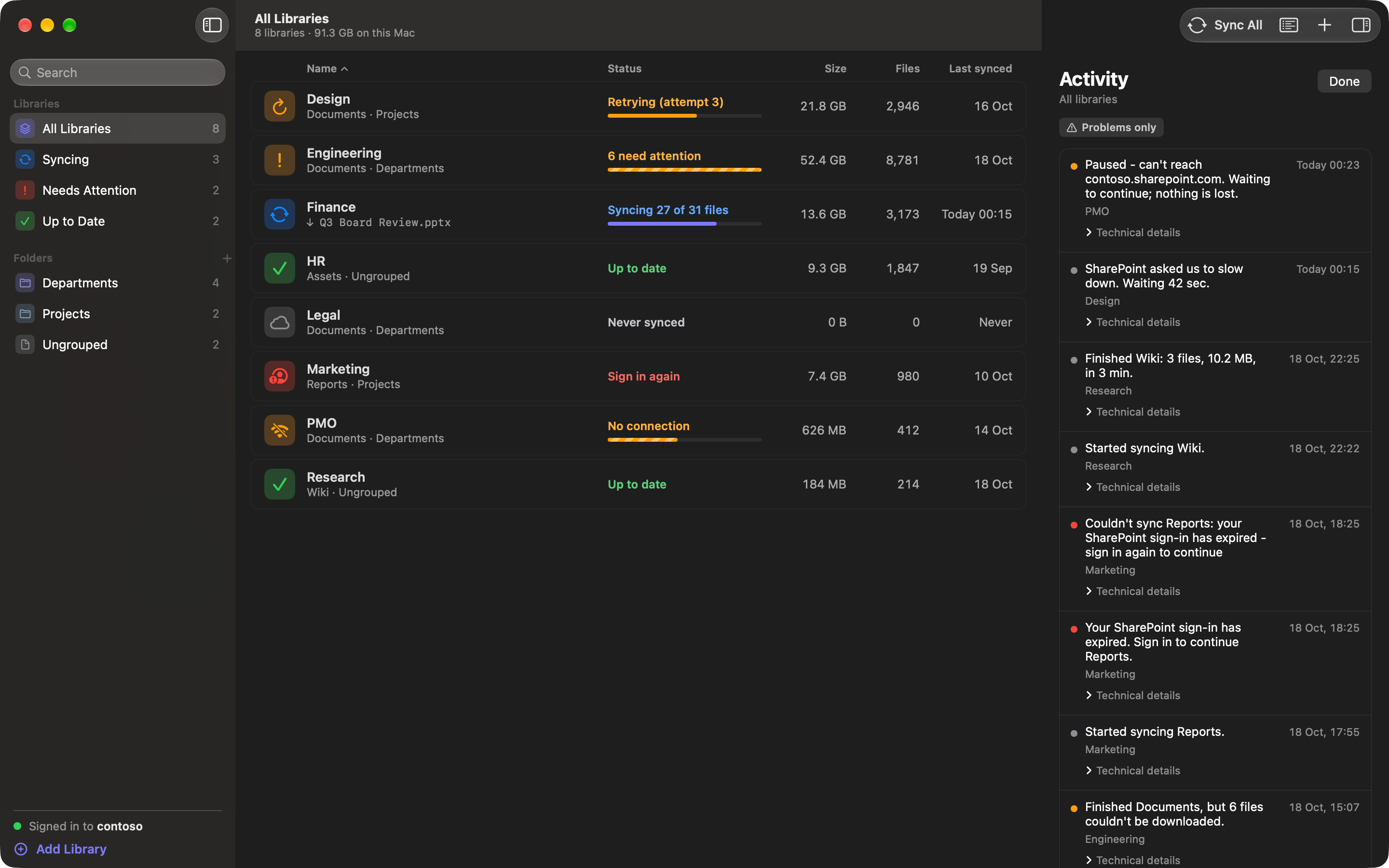Click the All Libraries stack icon in sidebar

point(25,129)
